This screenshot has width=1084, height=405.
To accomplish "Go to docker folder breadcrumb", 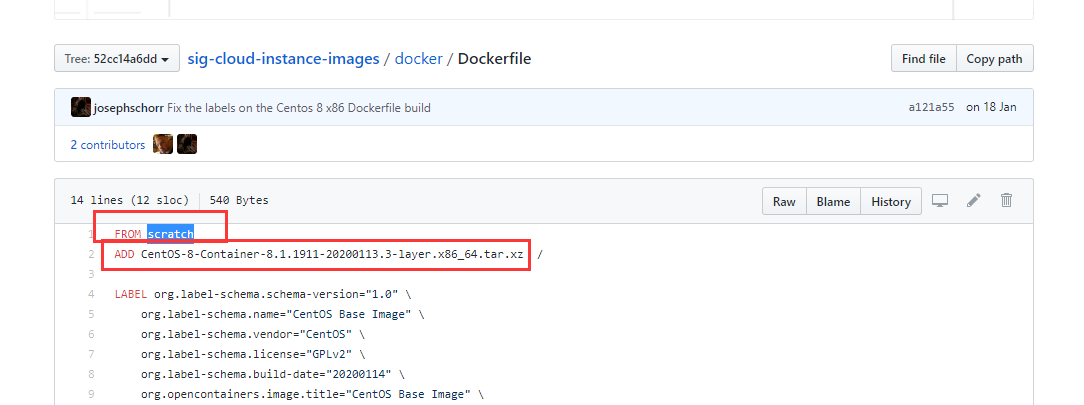I will pyautogui.click(x=418, y=59).
